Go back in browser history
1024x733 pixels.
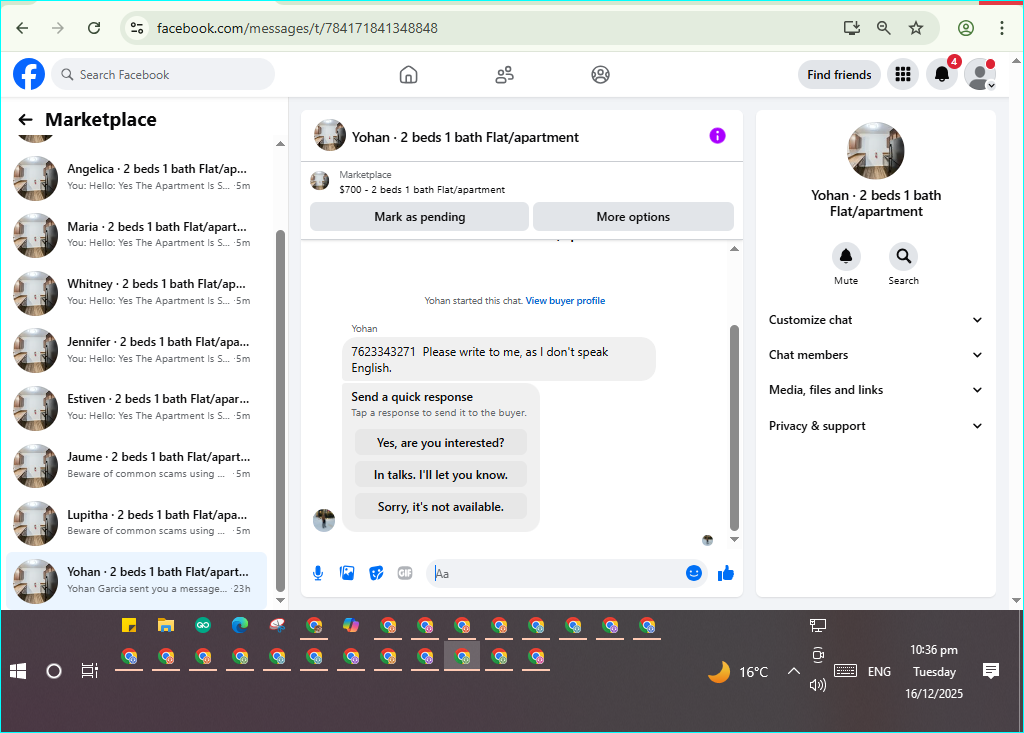[x=22, y=28]
